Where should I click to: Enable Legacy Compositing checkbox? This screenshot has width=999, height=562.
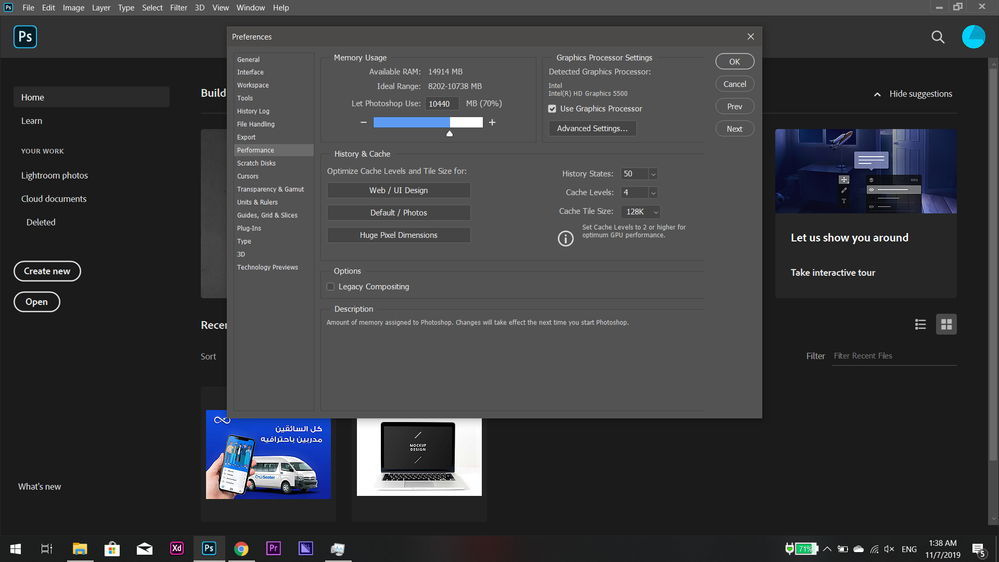click(x=330, y=287)
